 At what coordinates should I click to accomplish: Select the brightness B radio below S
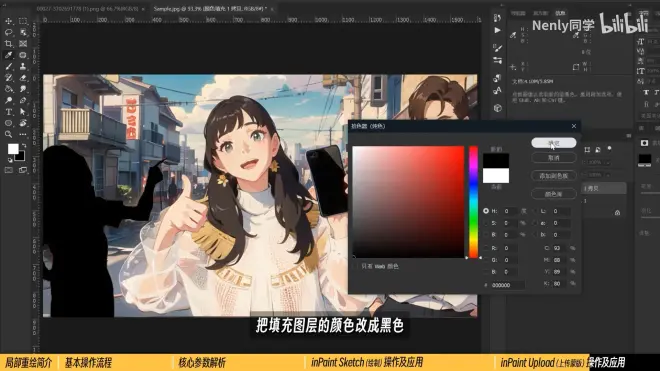pos(486,235)
